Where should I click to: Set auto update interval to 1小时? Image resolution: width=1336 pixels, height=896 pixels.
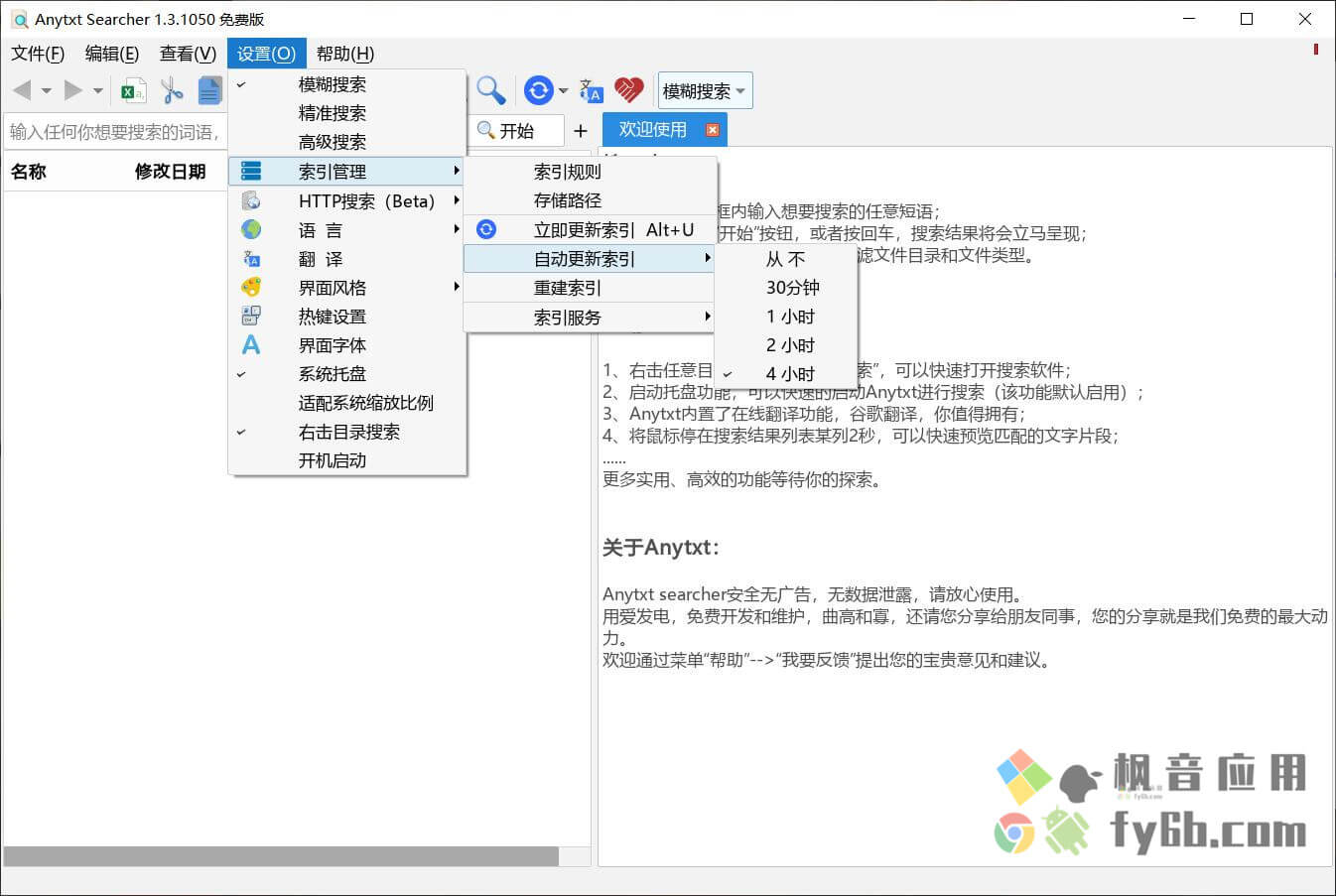click(785, 317)
